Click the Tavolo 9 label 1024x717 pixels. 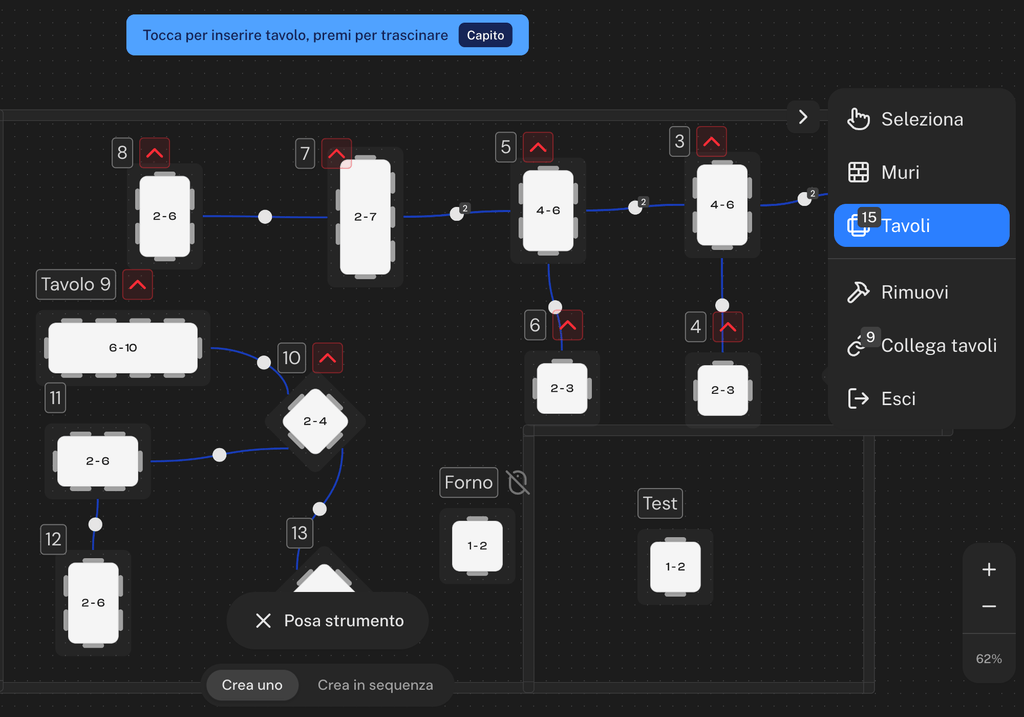coord(76,285)
